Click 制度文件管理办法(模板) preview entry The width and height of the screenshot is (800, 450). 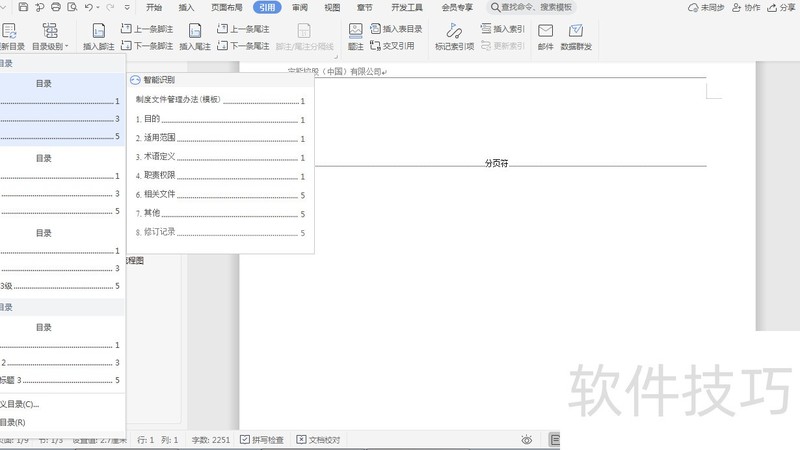[220, 100]
